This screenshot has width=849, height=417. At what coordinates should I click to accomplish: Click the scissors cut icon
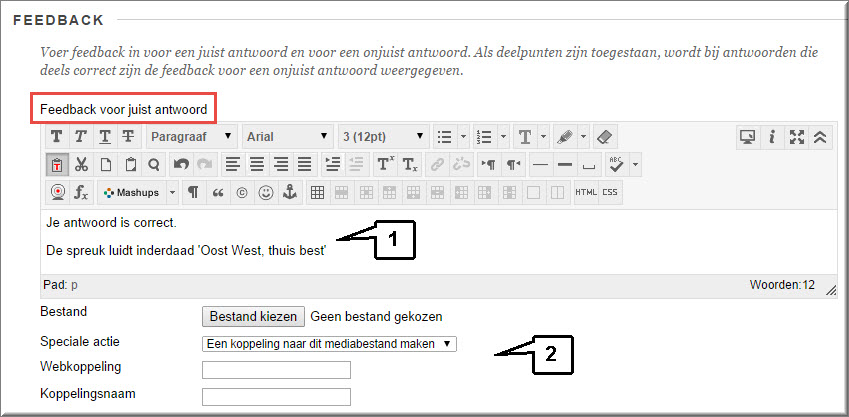pyautogui.click(x=81, y=165)
